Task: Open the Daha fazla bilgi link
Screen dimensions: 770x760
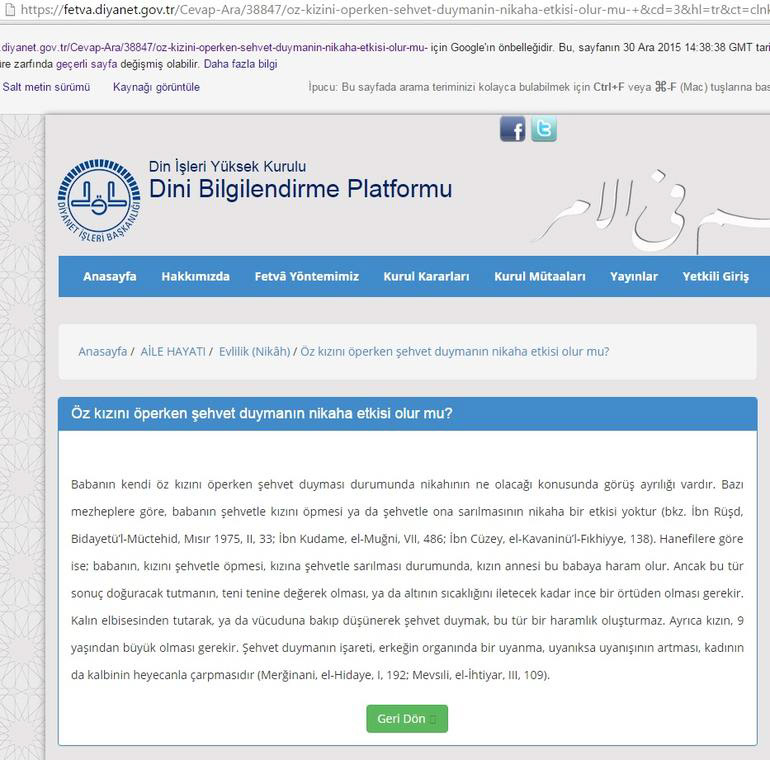Action: [x=241, y=64]
